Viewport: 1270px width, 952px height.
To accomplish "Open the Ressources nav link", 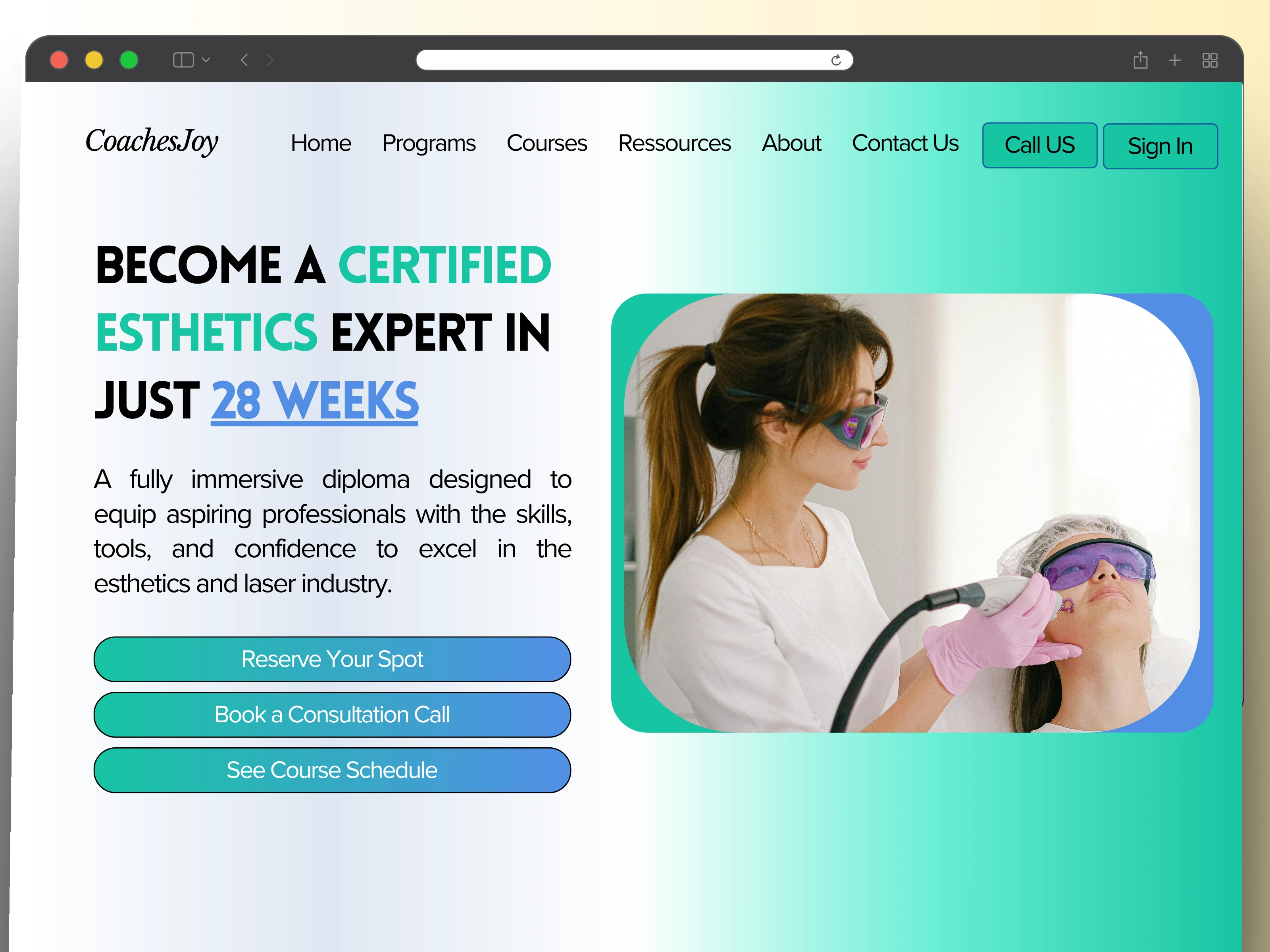I will 674,143.
